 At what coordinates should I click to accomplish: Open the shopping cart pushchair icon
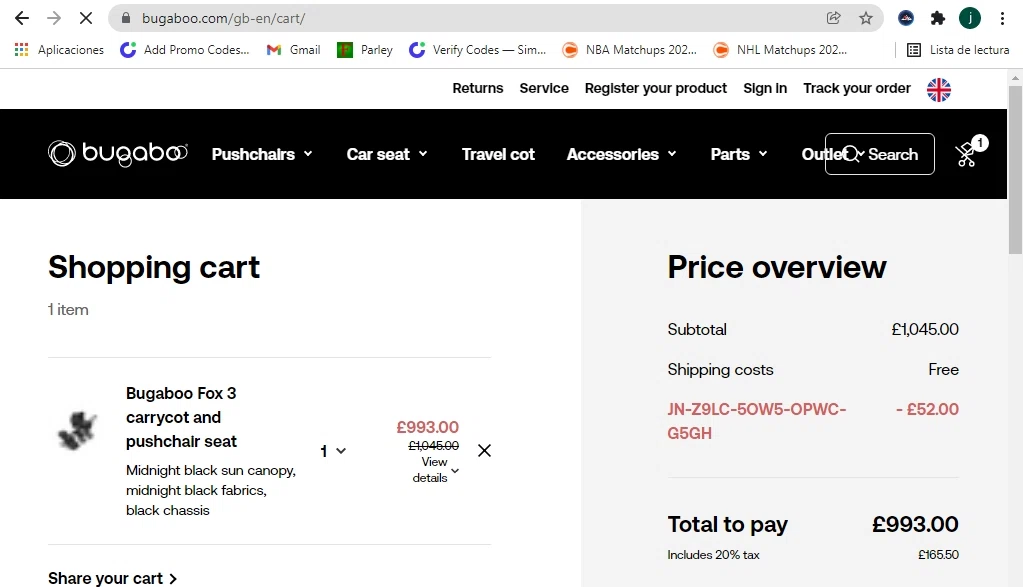pyautogui.click(x=967, y=154)
